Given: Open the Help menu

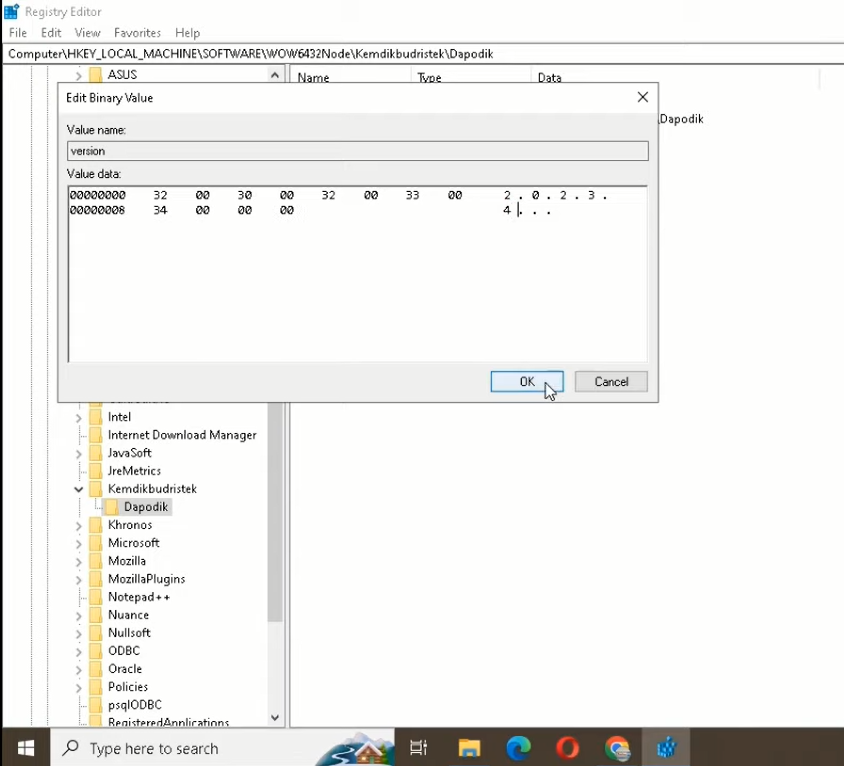Looking at the screenshot, I should [x=187, y=33].
